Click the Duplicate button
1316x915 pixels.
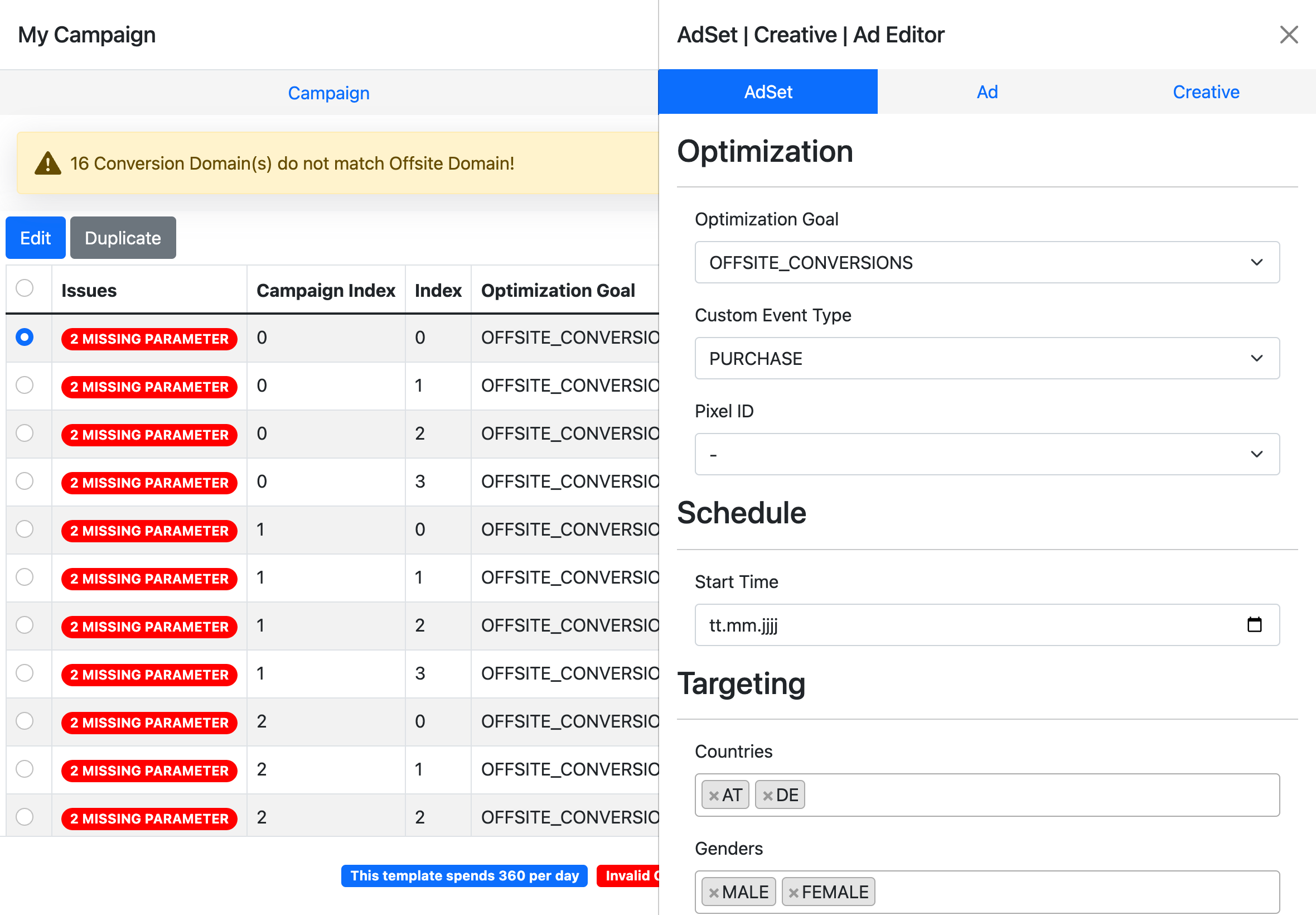123,238
